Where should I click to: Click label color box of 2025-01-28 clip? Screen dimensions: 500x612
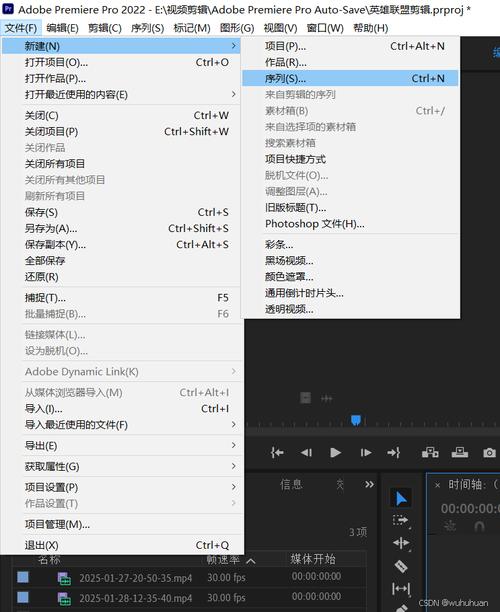(23, 597)
